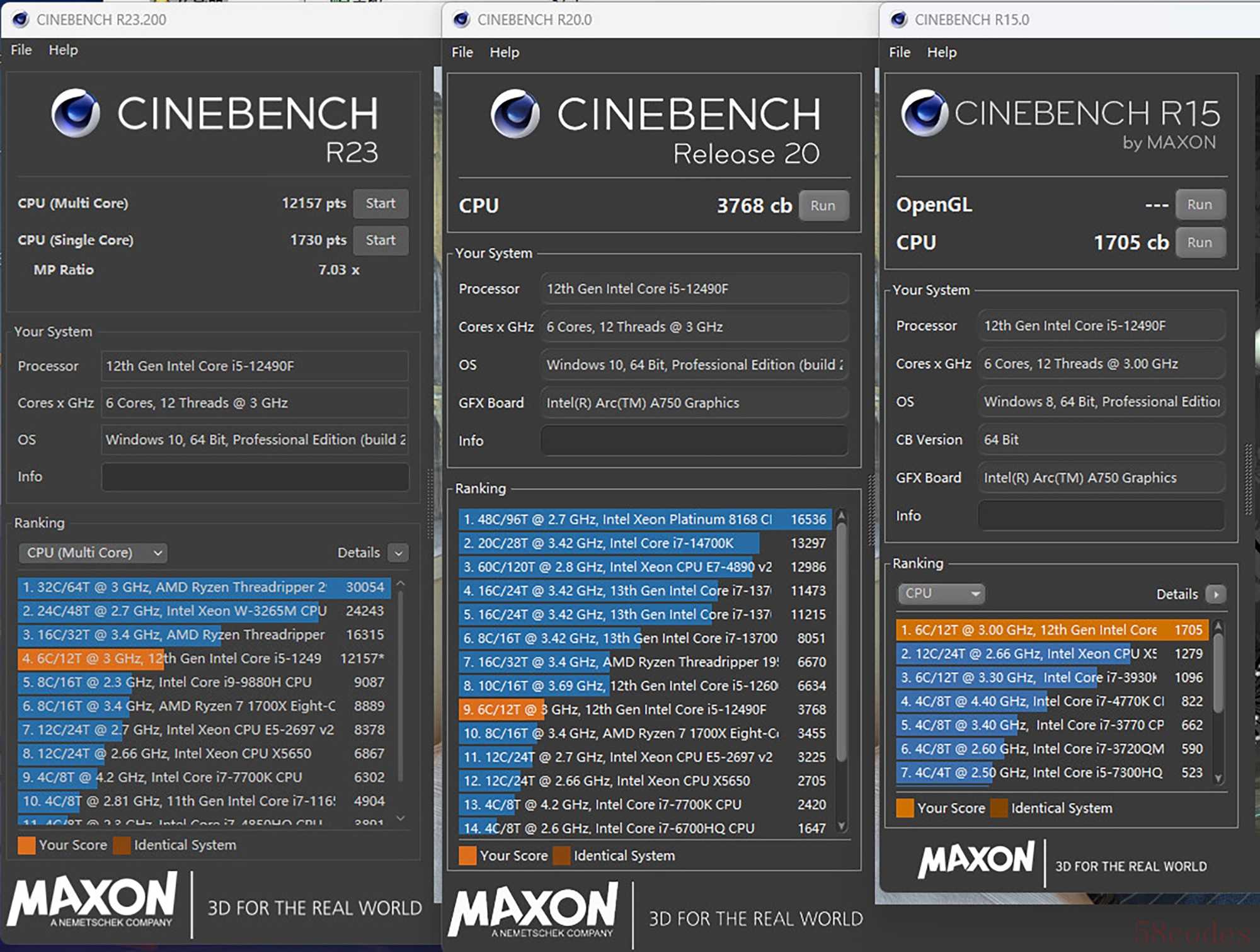The width and height of the screenshot is (1260, 952).
Task: Click the Cinebench R15 title bar app icon
Action: pyautogui.click(x=898, y=20)
